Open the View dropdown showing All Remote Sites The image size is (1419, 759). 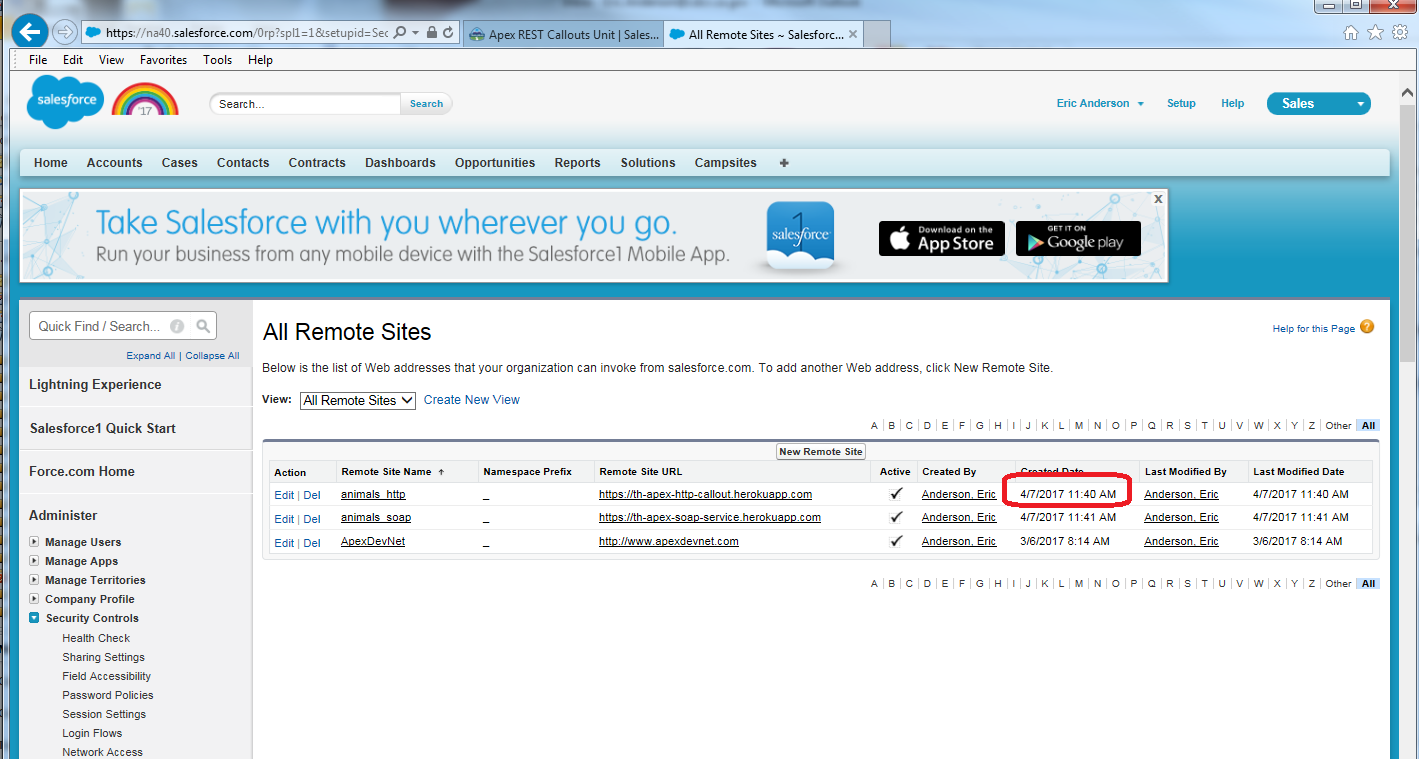[358, 400]
